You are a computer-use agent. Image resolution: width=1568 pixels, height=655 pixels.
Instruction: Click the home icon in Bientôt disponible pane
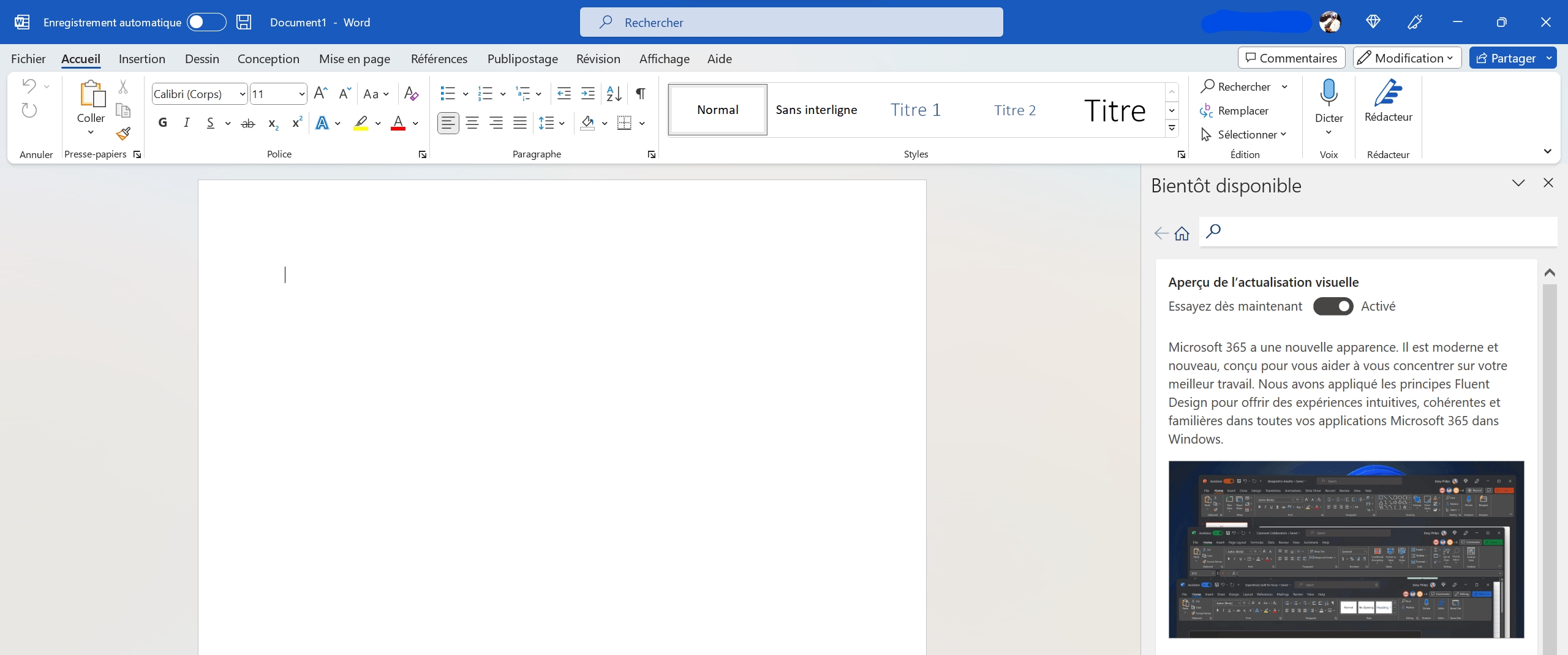coord(1182,233)
